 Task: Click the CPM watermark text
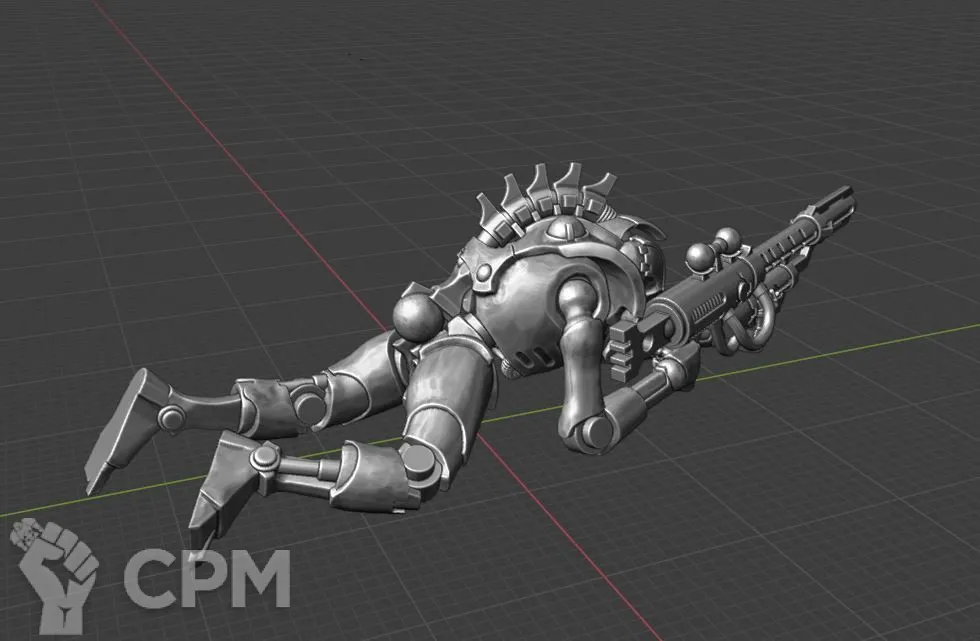[206, 580]
